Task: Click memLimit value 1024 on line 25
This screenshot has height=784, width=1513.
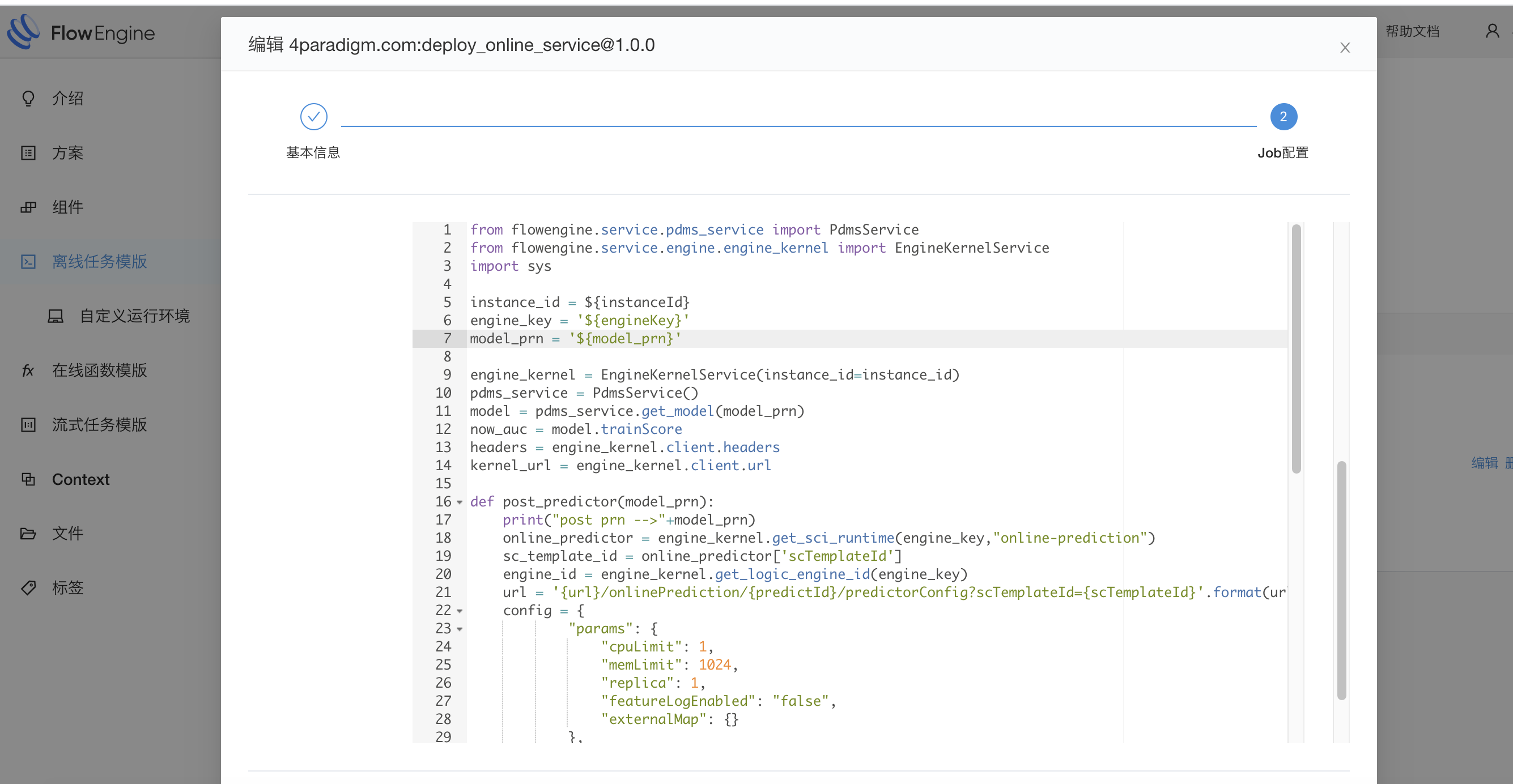Action: point(715,666)
